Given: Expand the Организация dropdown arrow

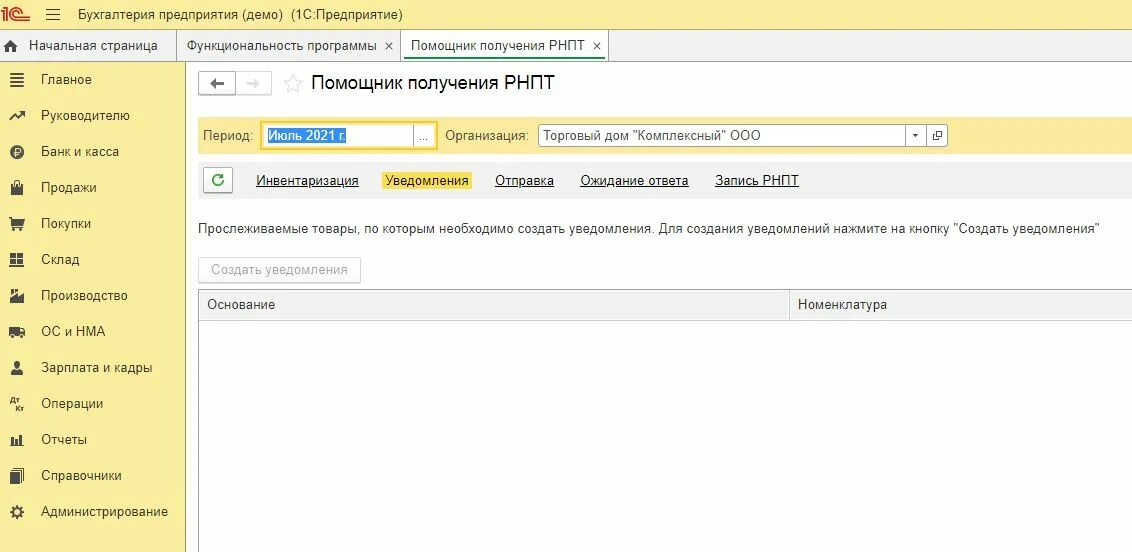Looking at the screenshot, I should click(915, 135).
